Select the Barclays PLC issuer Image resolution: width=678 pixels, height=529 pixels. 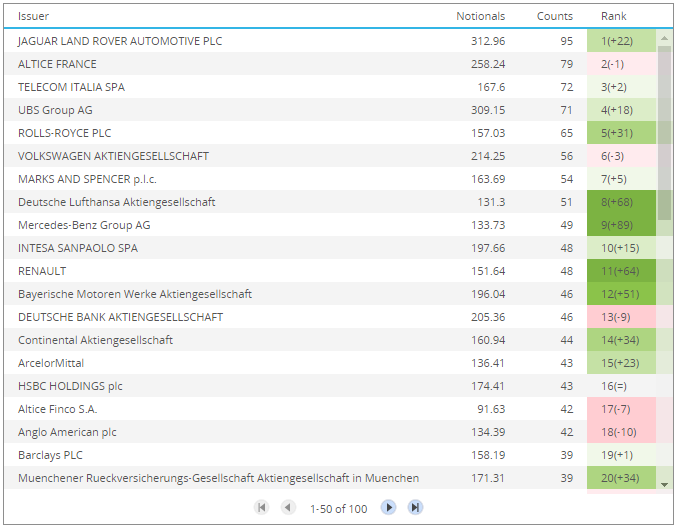(50, 455)
